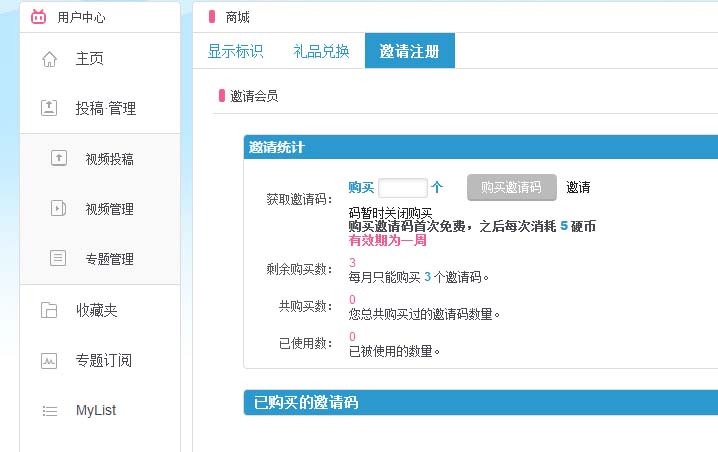Screen dimensions: 718x452
Task: Click the upload icon beside 投稿·管理
Action: click(x=49, y=108)
